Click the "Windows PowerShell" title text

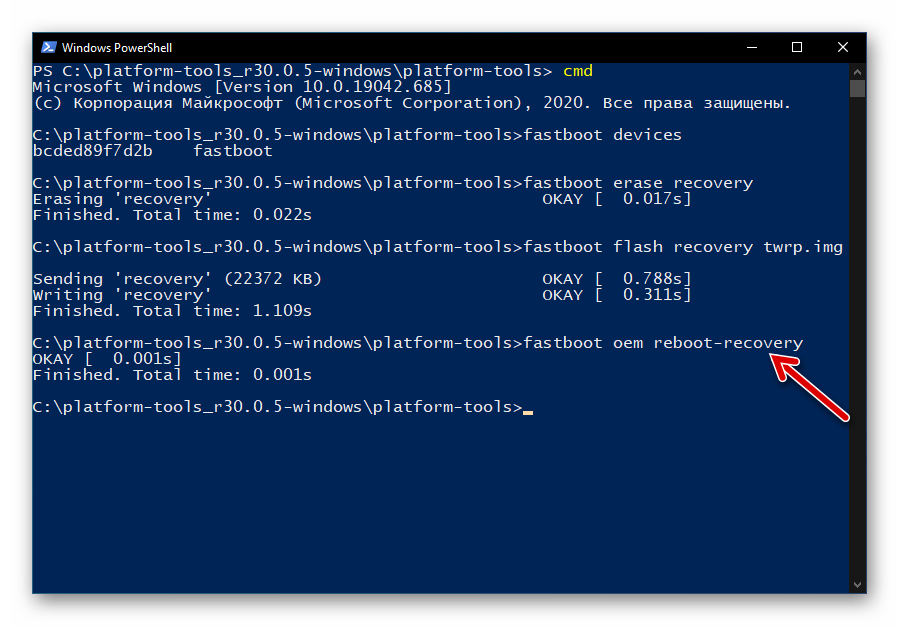[116, 47]
